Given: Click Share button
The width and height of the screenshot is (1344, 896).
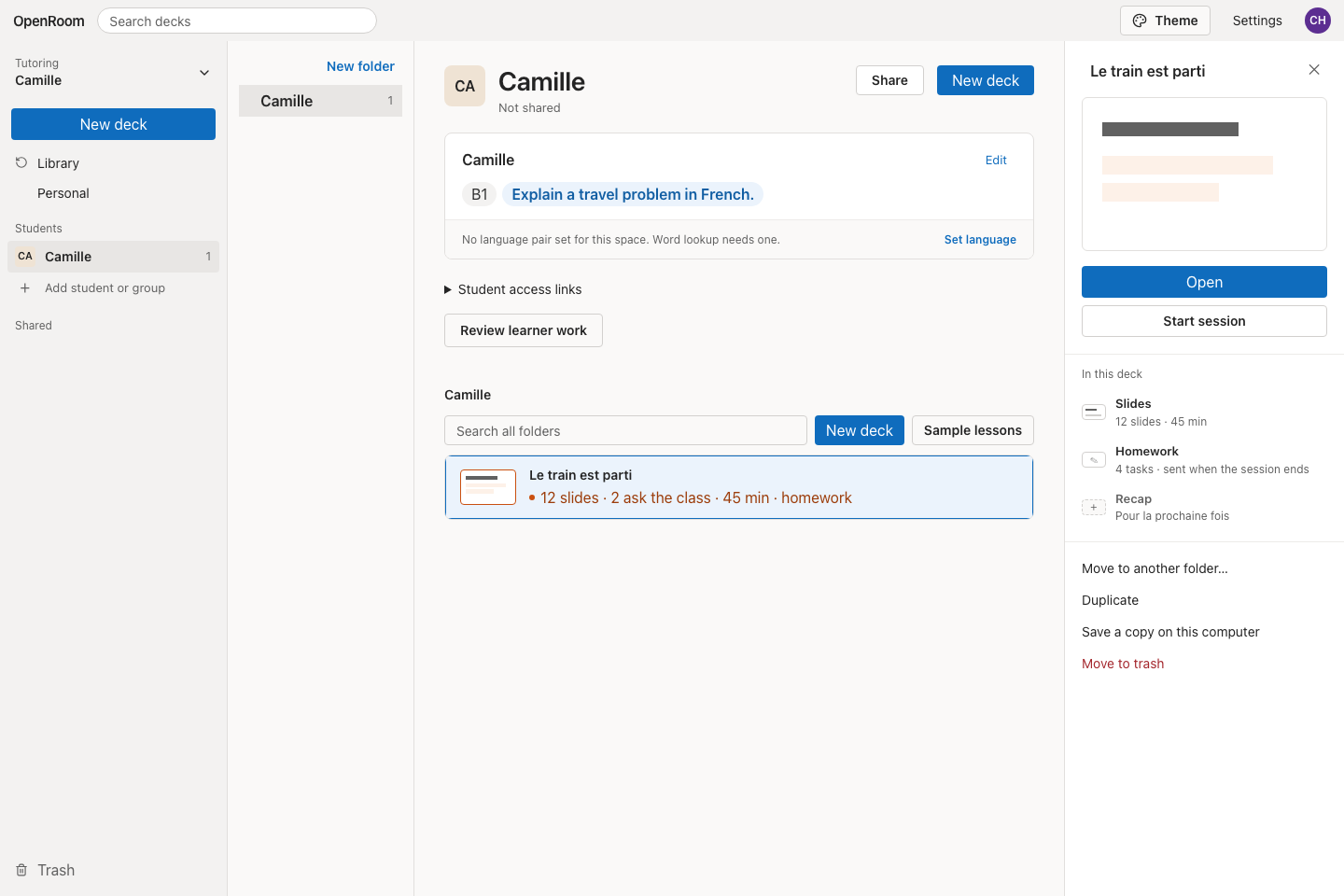Looking at the screenshot, I should [889, 80].
